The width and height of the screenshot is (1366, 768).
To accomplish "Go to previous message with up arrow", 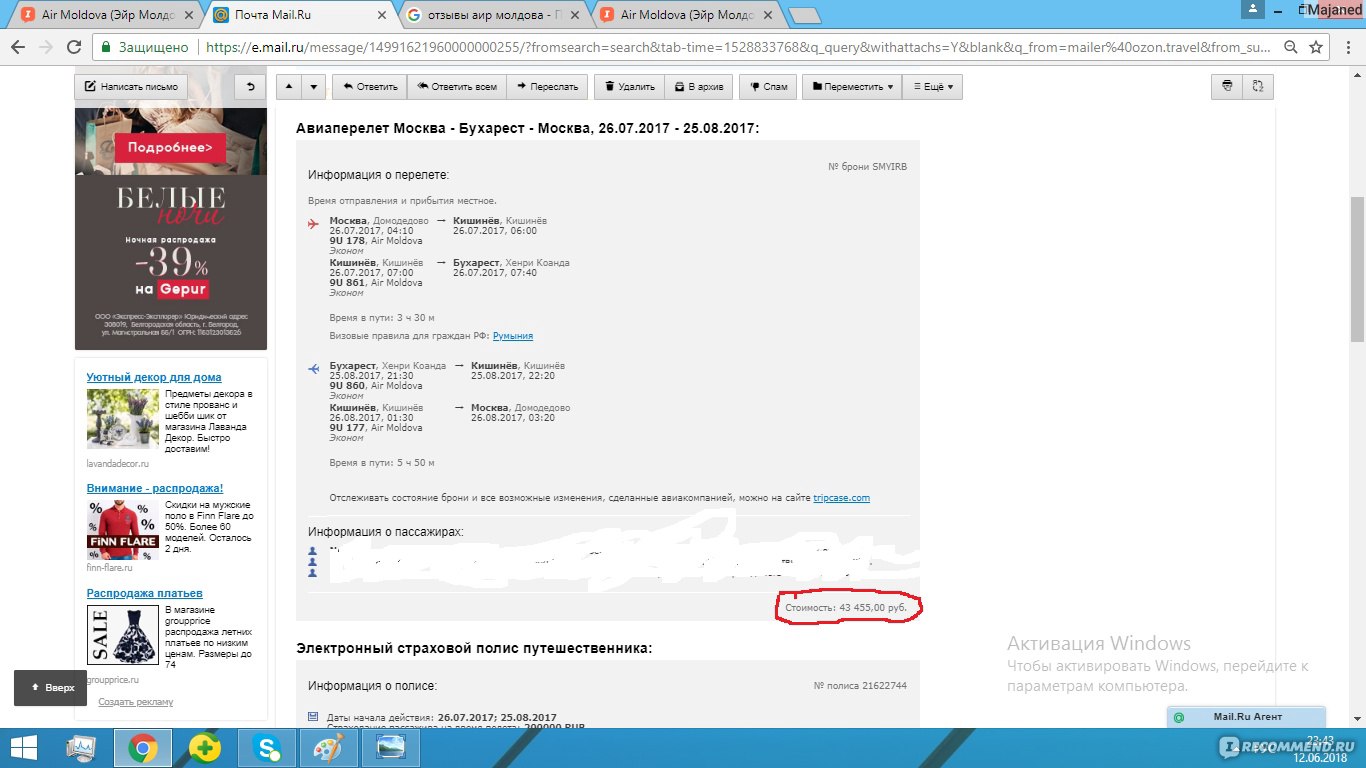I will click(x=288, y=87).
